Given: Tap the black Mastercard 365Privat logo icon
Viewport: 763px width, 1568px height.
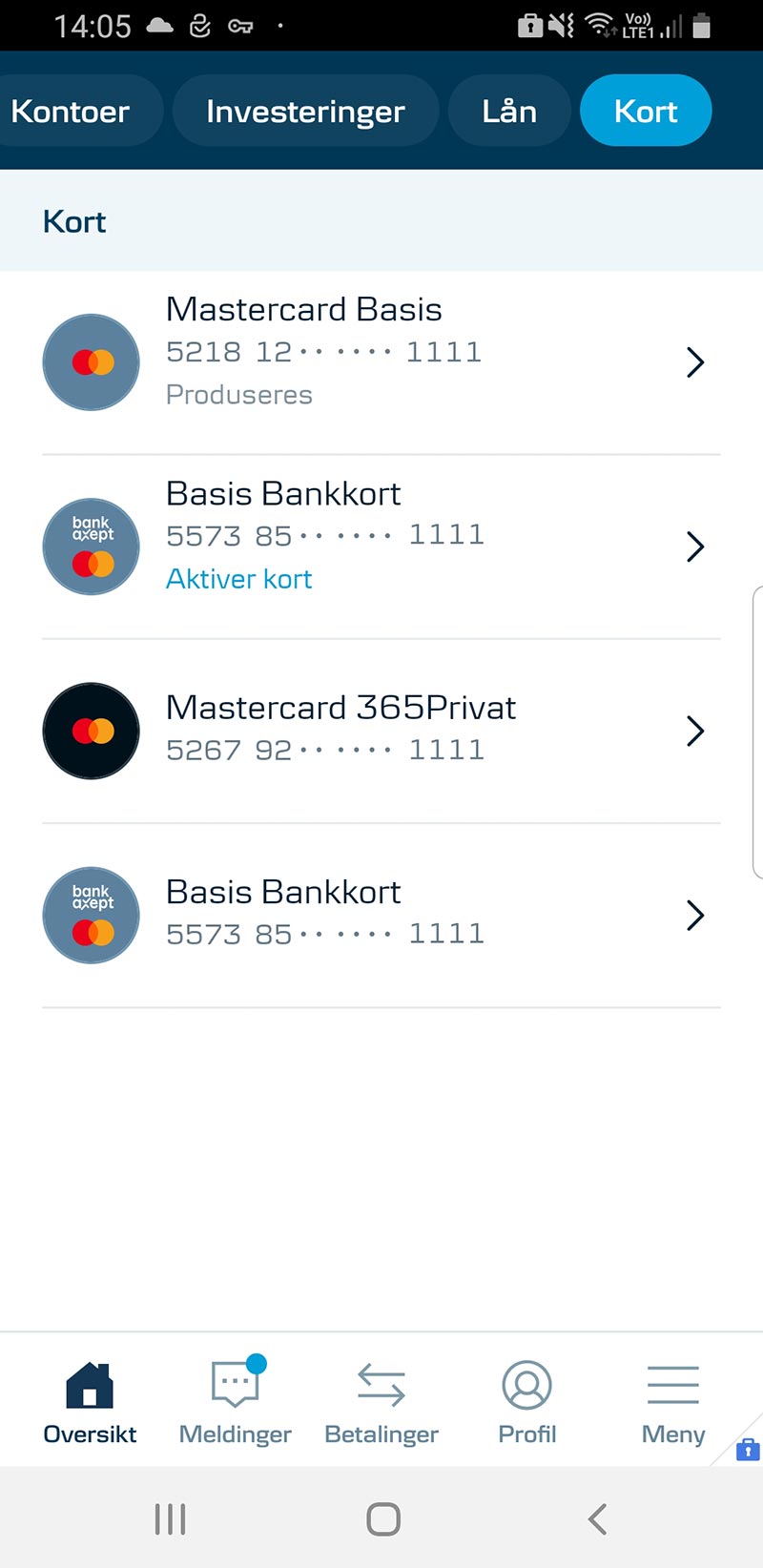Looking at the screenshot, I should 92,731.
